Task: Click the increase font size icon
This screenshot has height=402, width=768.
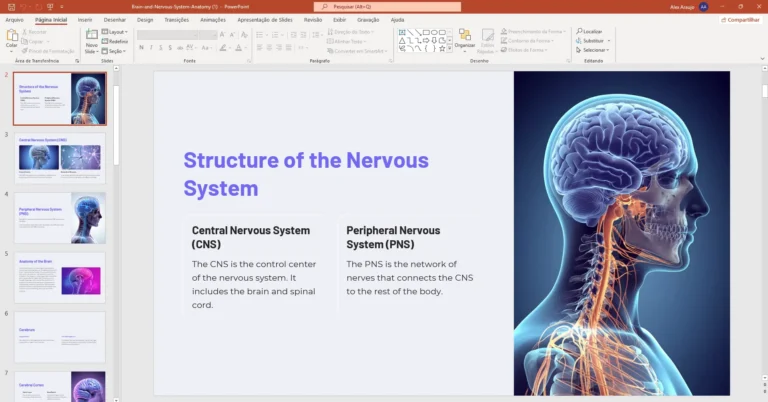Action: [x=223, y=35]
